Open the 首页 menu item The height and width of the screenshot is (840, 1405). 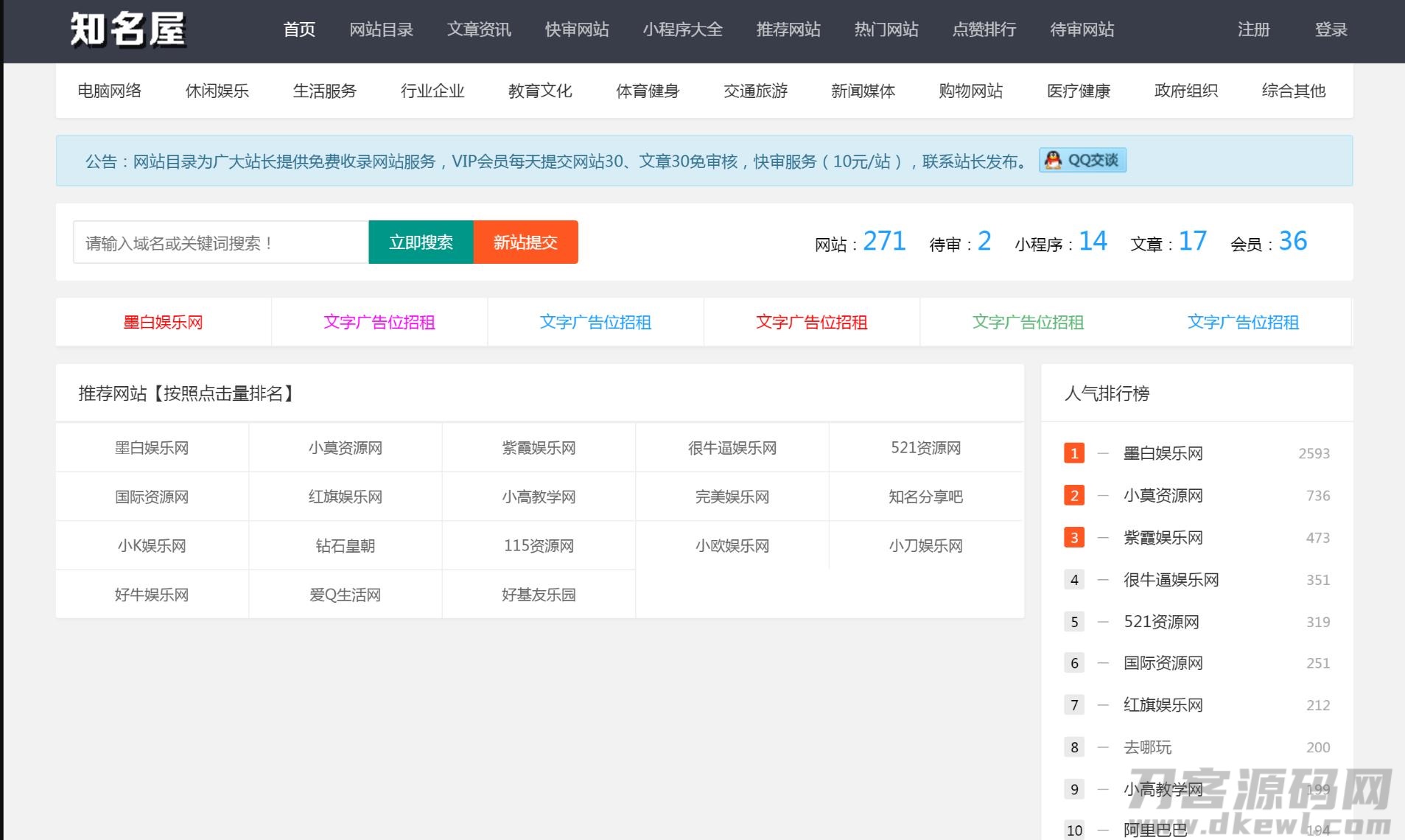tap(298, 30)
